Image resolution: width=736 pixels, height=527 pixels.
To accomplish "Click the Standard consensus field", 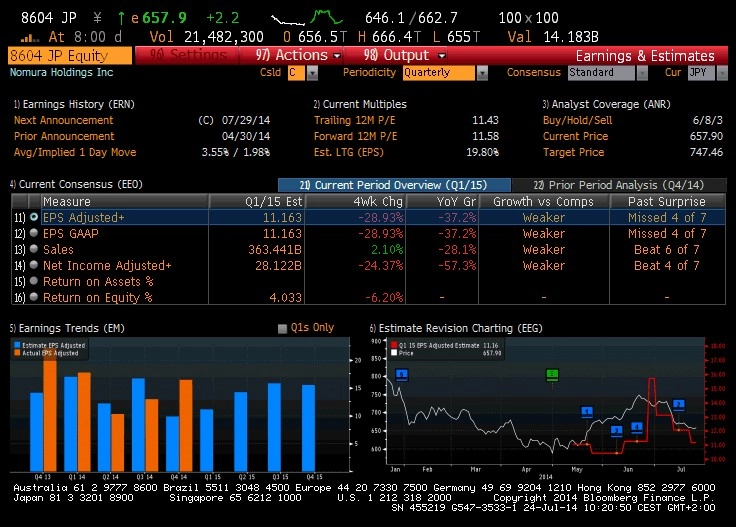I will coord(601,73).
